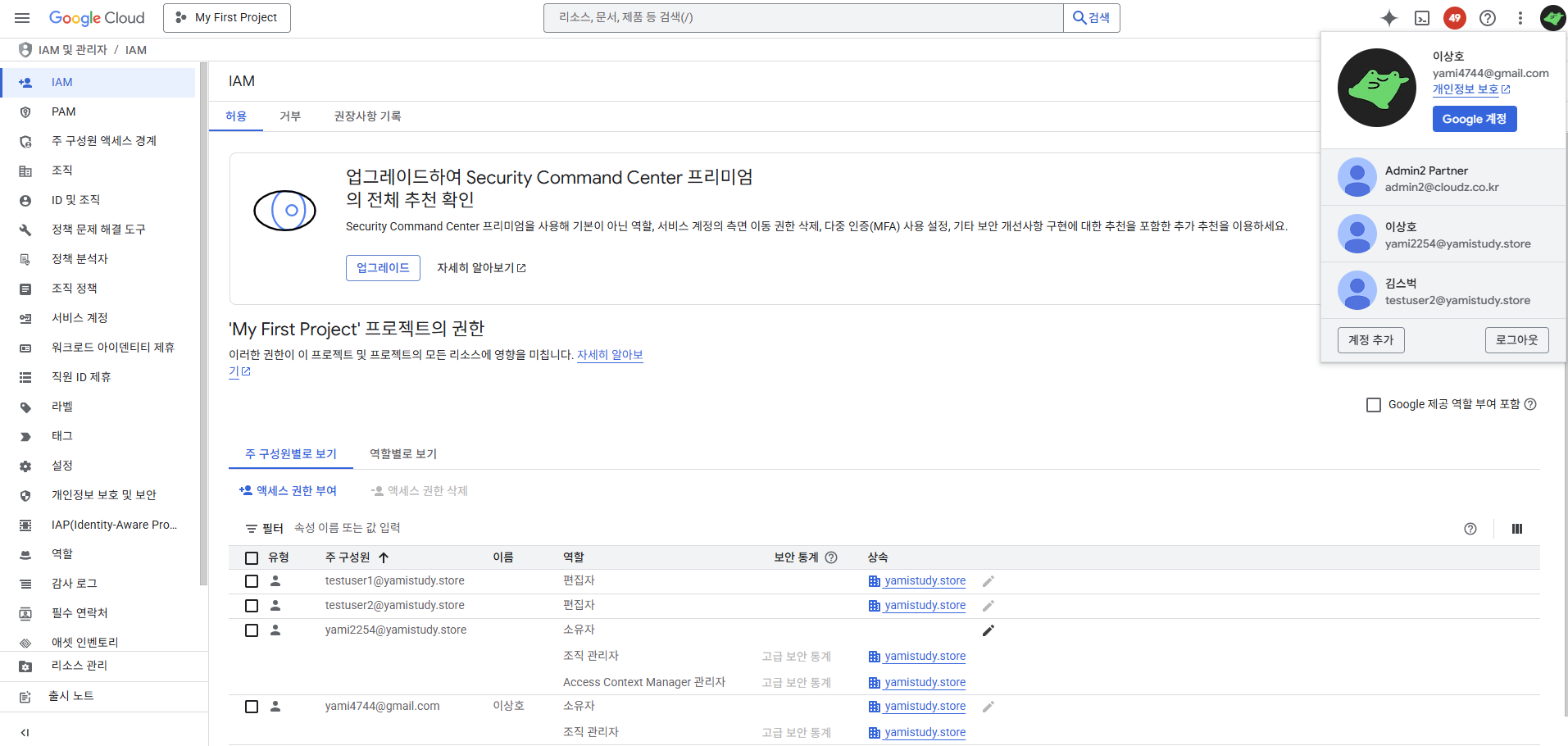Toggle the select-all checkbox in table header
1568x746 pixels.
[252, 558]
